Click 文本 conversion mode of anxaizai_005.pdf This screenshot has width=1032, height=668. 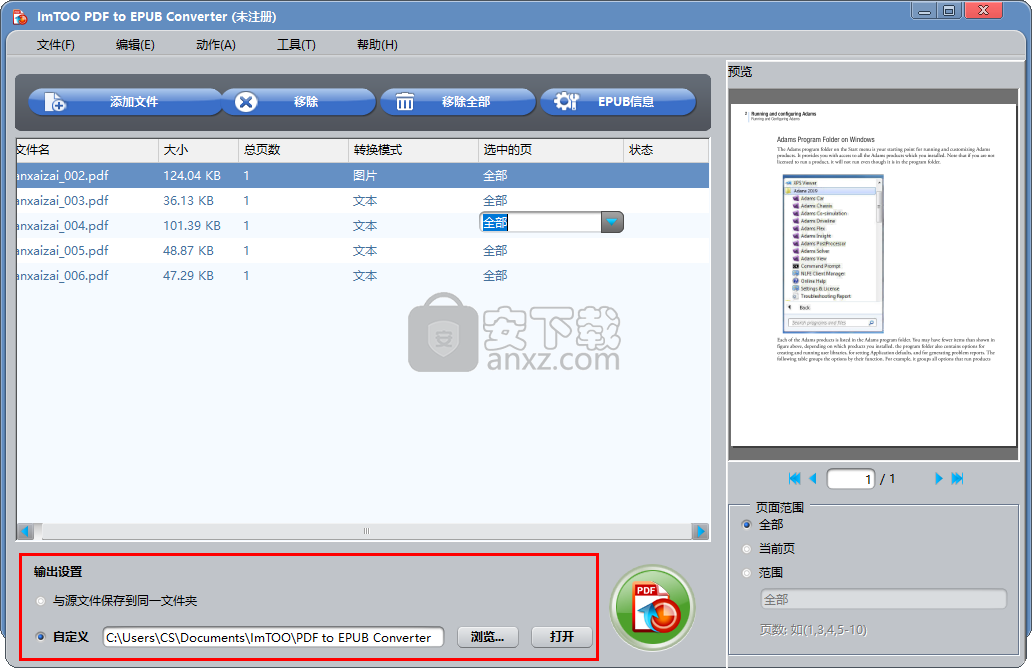tap(365, 251)
